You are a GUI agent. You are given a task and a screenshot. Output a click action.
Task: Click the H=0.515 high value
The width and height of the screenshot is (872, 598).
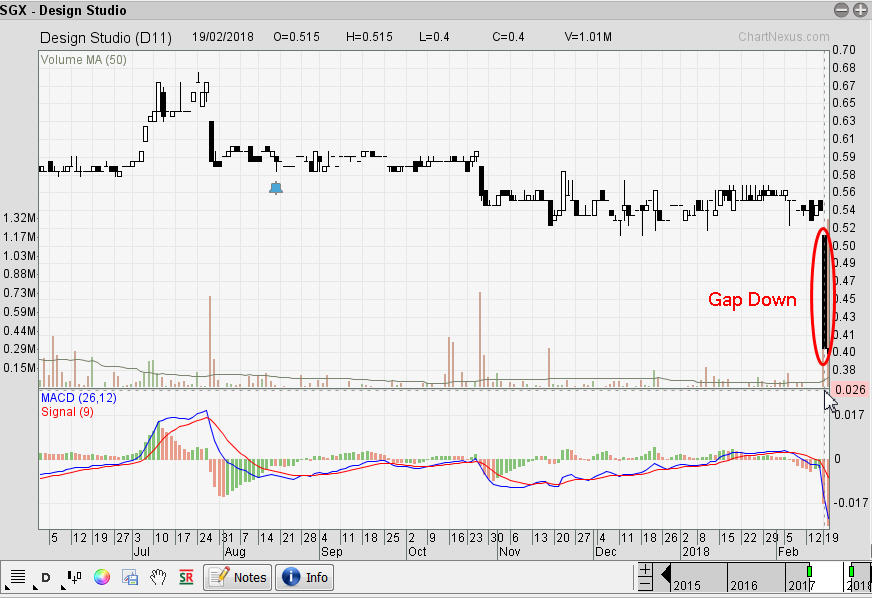click(x=369, y=37)
